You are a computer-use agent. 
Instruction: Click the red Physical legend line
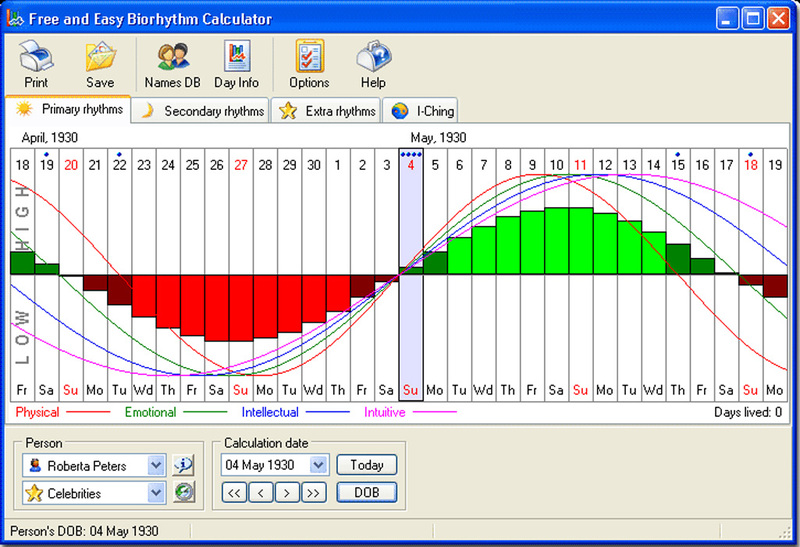point(88,412)
